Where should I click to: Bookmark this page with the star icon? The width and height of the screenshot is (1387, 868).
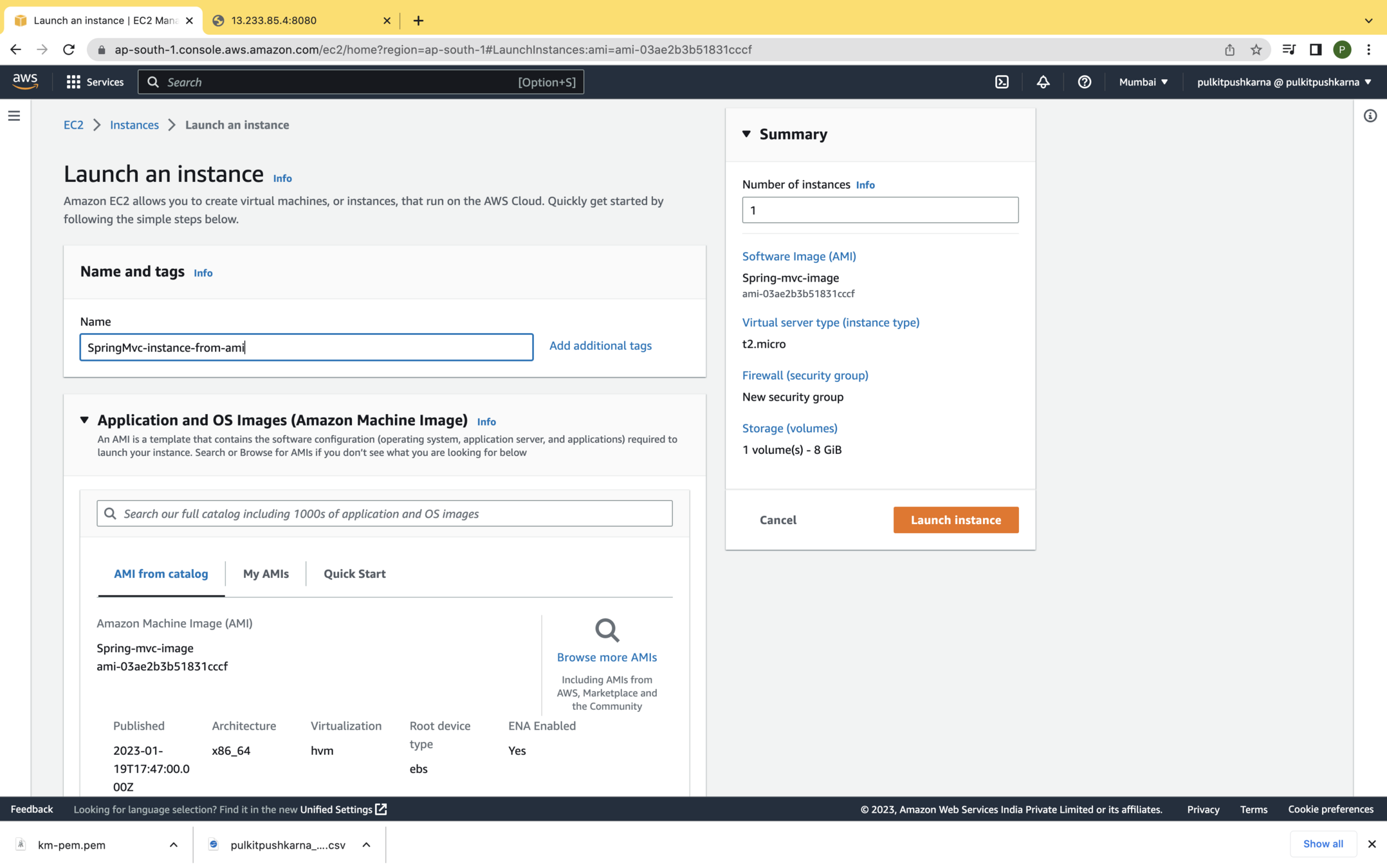pos(1256,50)
